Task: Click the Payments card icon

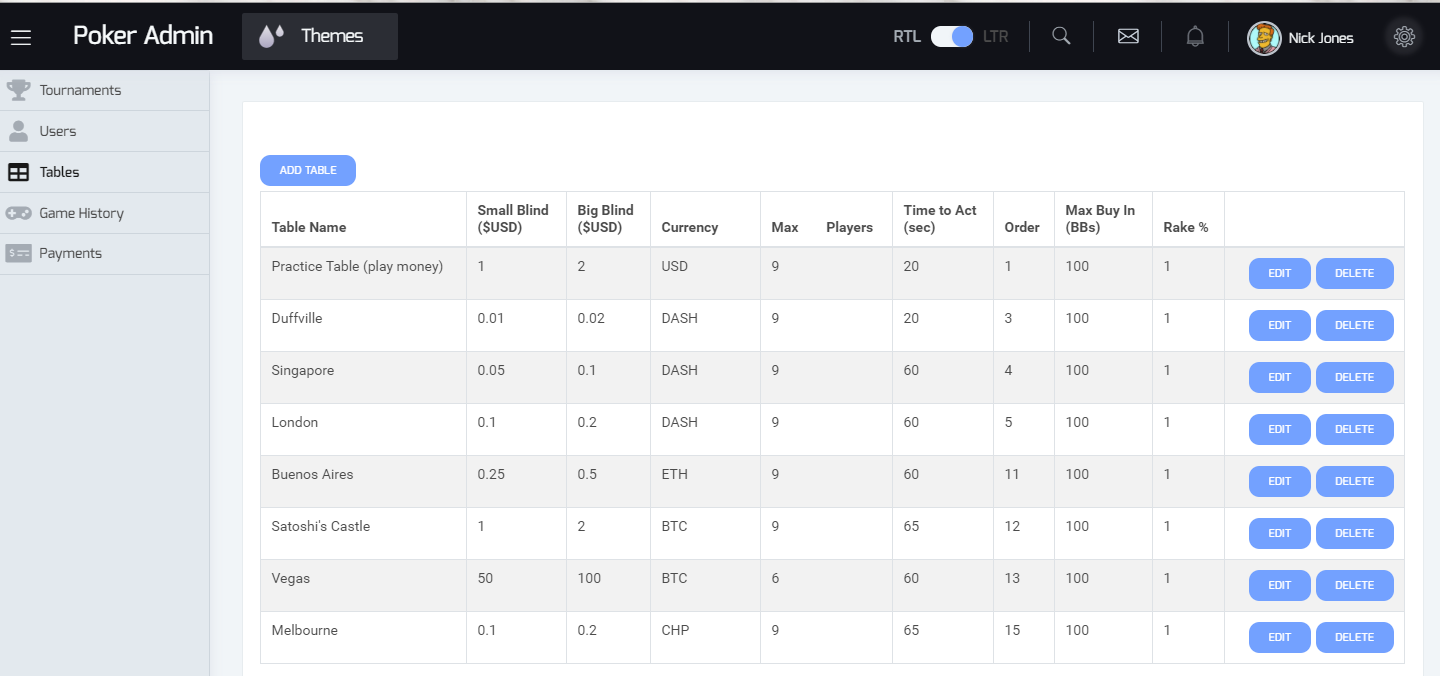Action: pyautogui.click(x=18, y=254)
